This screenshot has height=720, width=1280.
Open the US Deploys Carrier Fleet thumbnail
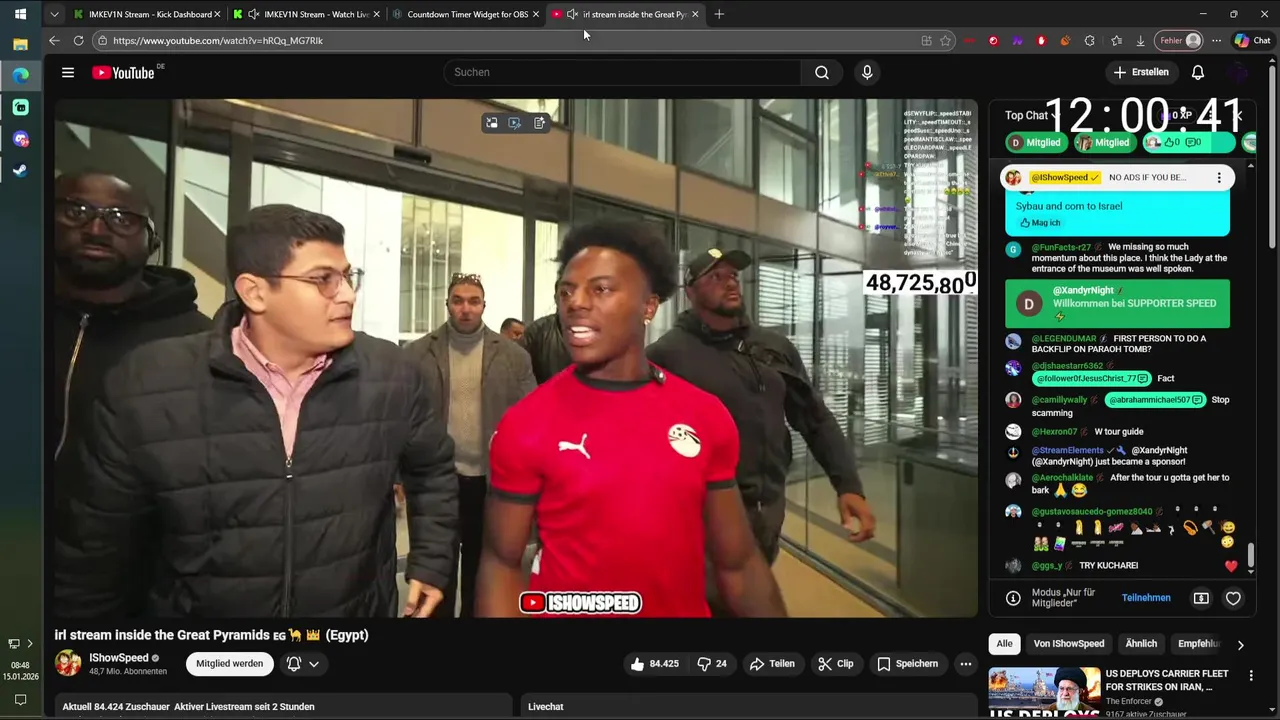(1043, 692)
